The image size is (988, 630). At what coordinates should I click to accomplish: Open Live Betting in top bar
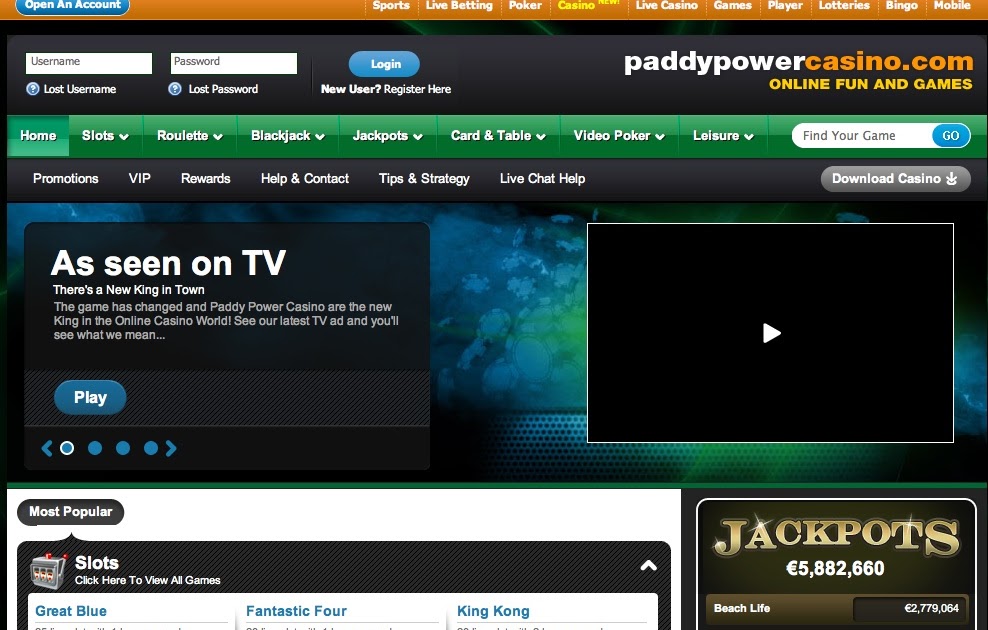pyautogui.click(x=459, y=6)
